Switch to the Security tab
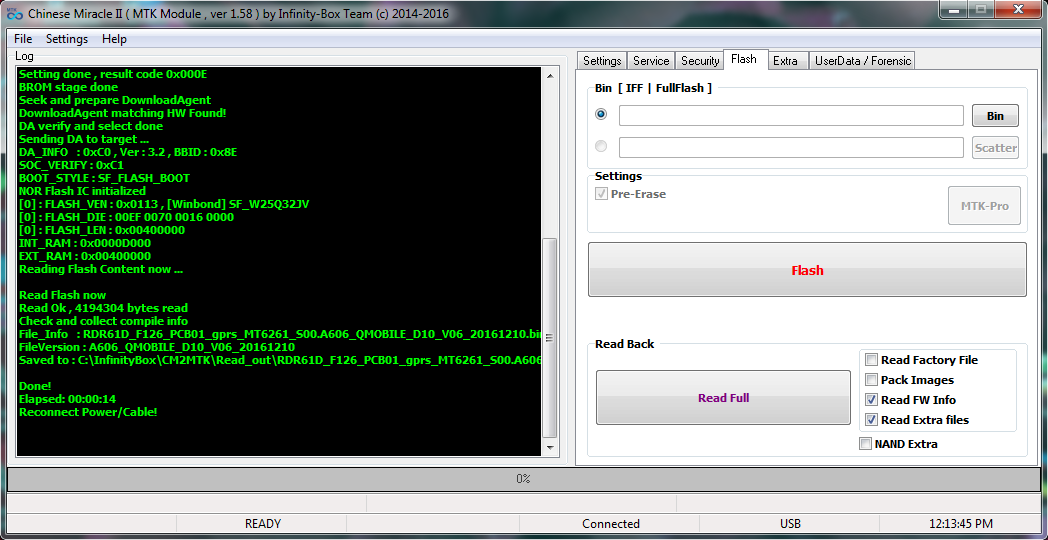Image resolution: width=1048 pixels, height=540 pixels. pos(700,61)
